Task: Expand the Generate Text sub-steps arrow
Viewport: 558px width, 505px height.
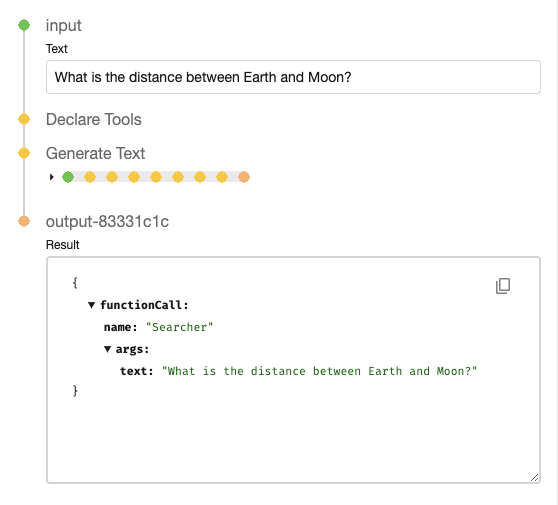Action: click(x=52, y=177)
